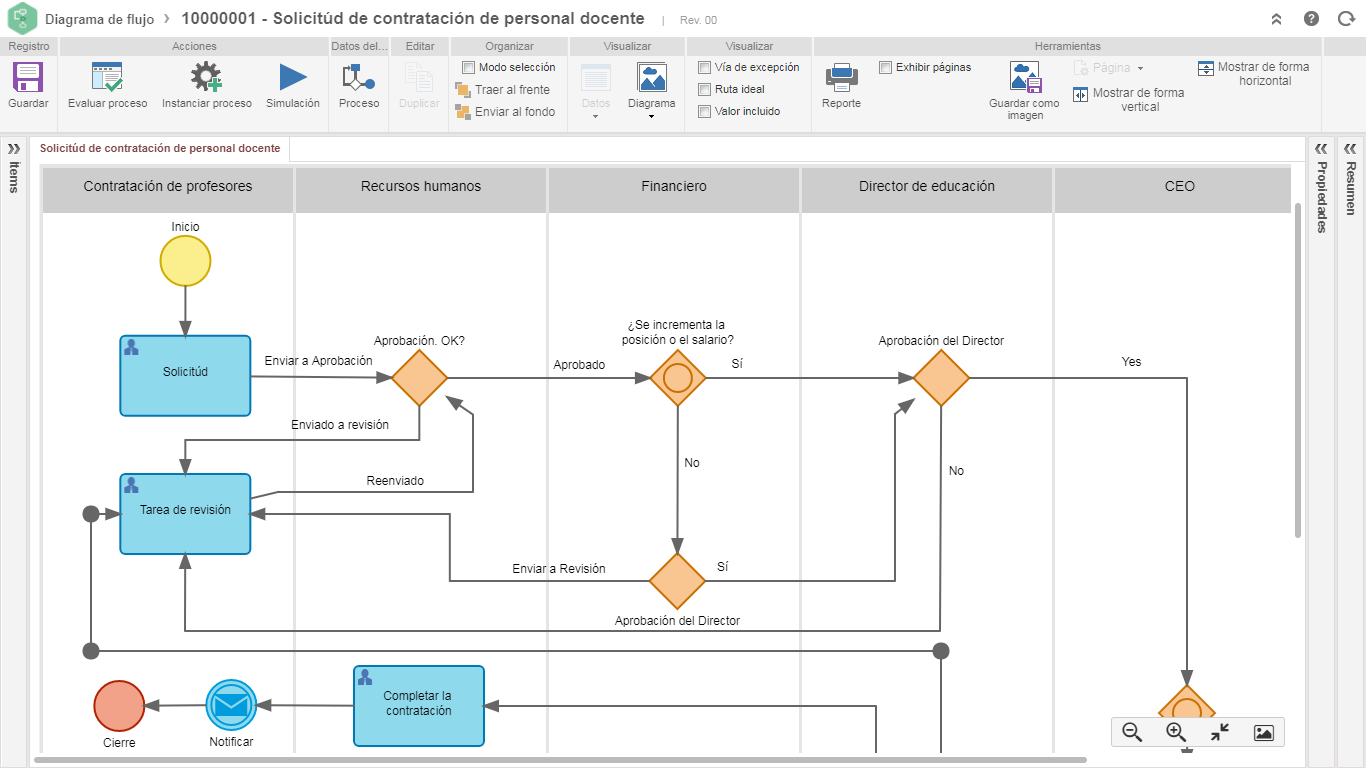This screenshot has width=1366, height=768.
Task: Click the Reenviado connector label
Action: tap(395, 481)
